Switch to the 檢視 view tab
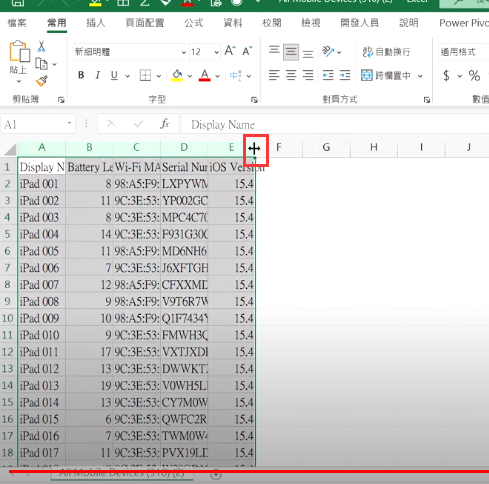The height and width of the screenshot is (484, 489). coord(311,23)
